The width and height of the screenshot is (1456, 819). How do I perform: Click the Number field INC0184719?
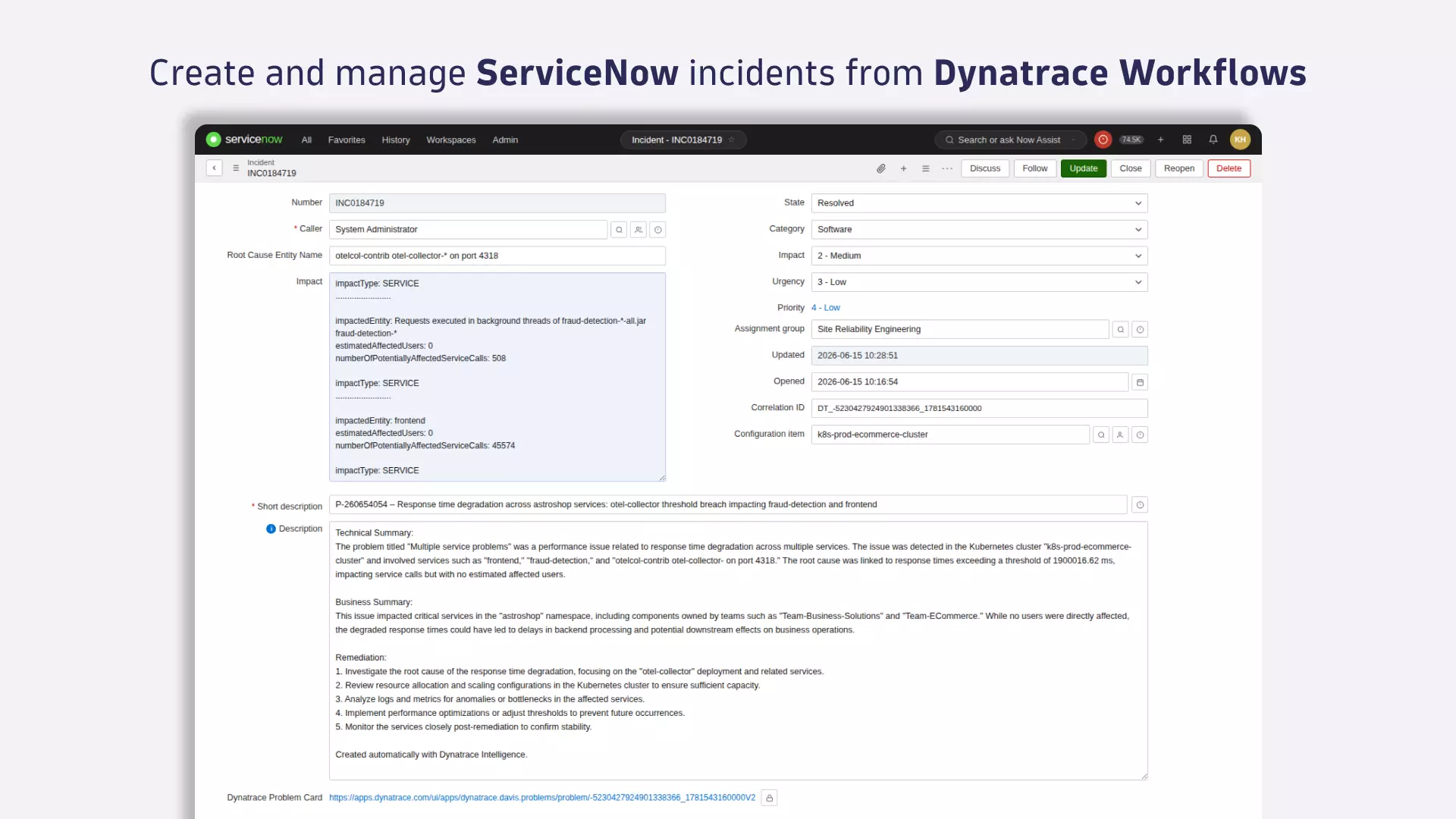[497, 203]
